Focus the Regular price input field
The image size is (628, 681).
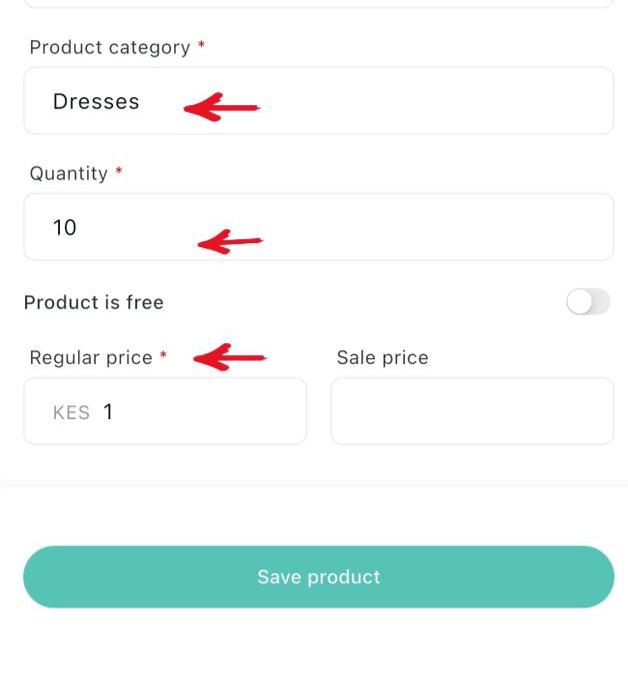pos(200,411)
